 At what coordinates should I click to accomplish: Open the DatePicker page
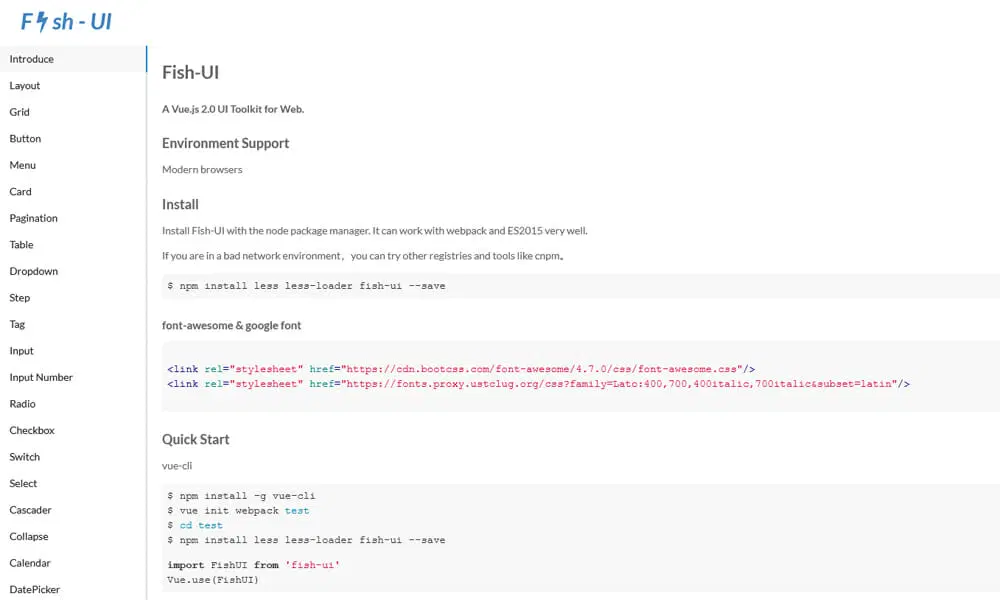pos(73,589)
